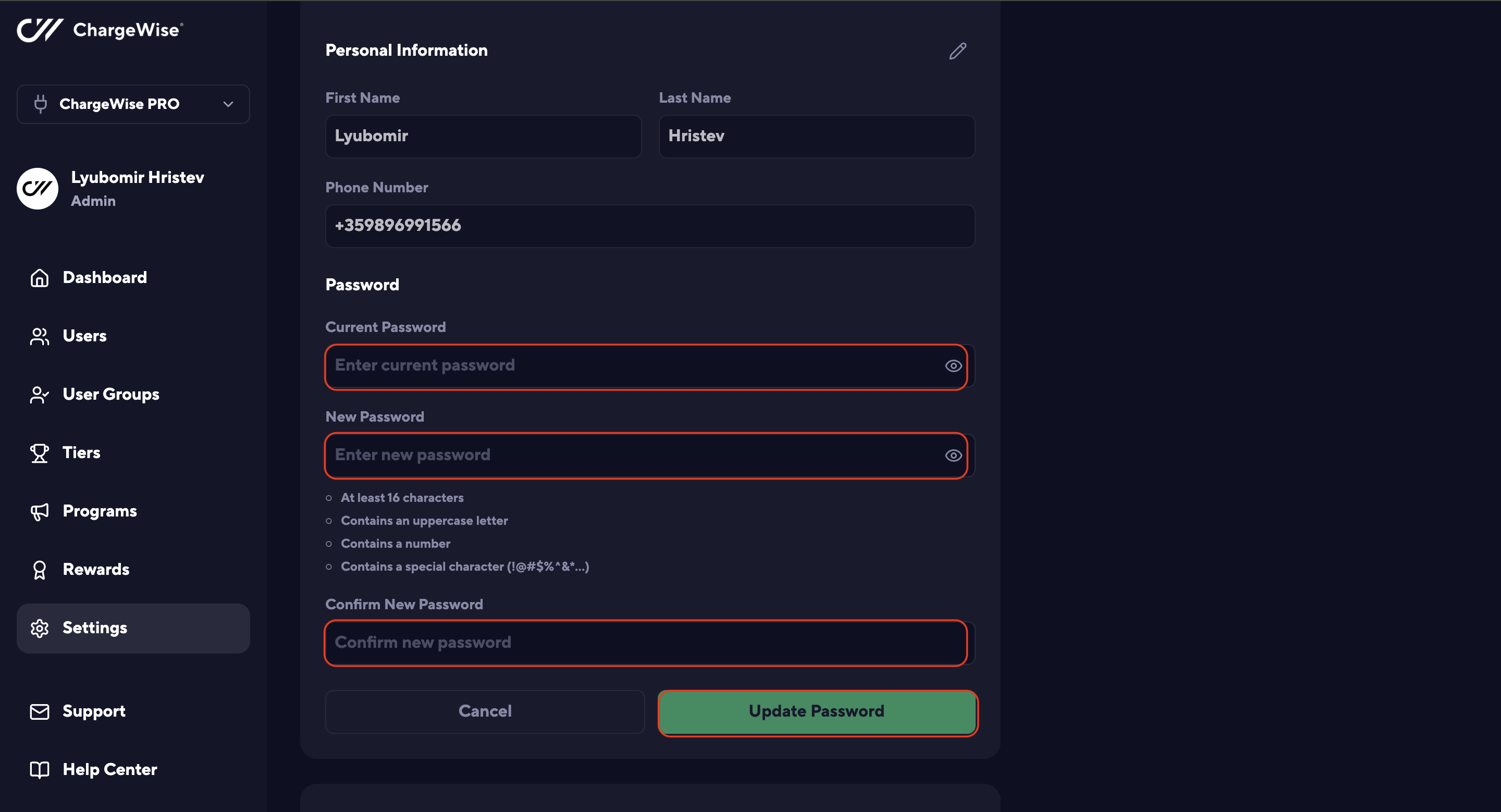Open the Users menu item
This screenshot has width=1501, height=812.
[84, 336]
